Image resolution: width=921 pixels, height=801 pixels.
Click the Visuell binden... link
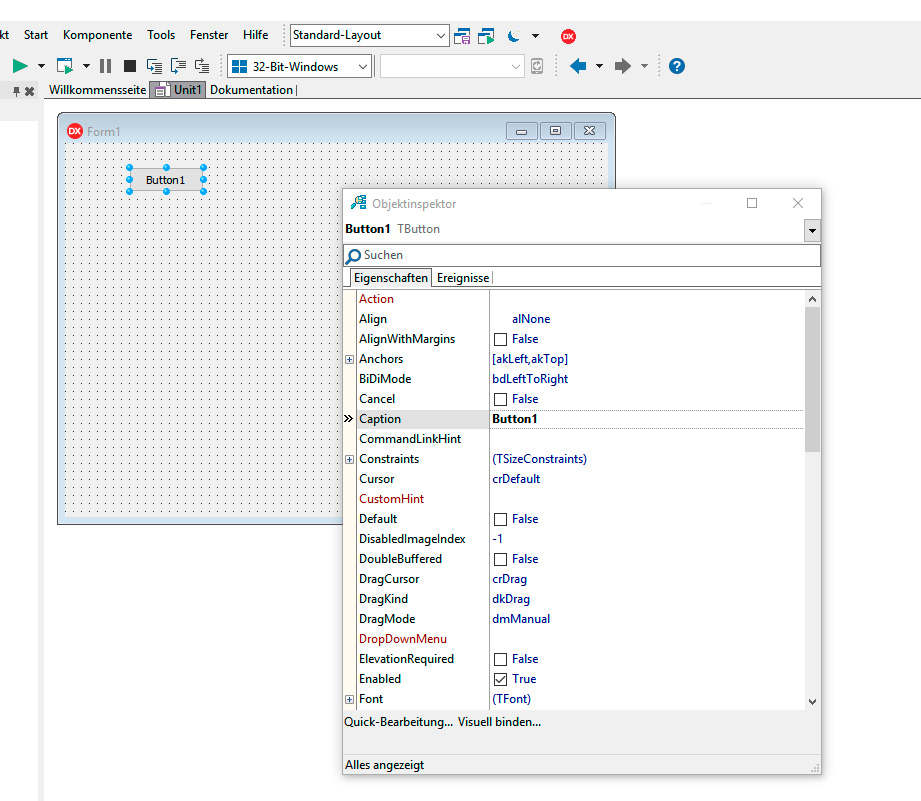point(499,722)
